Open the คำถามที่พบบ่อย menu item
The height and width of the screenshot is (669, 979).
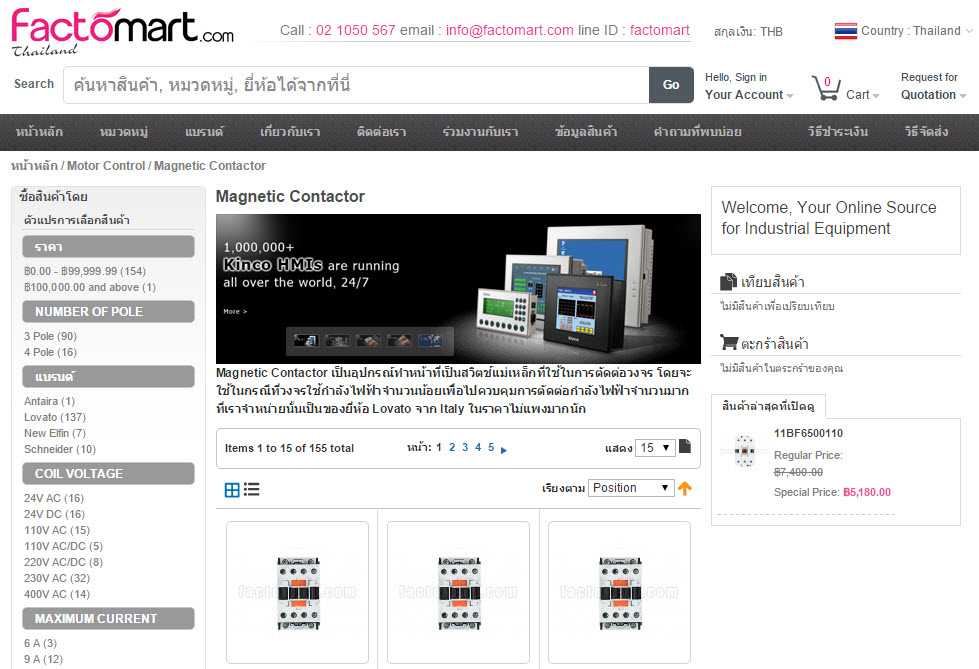click(697, 132)
